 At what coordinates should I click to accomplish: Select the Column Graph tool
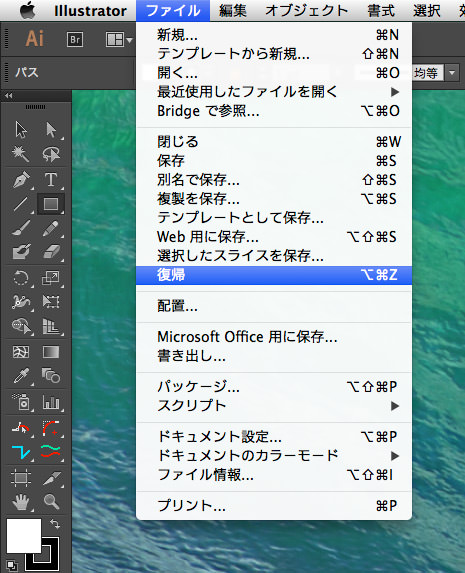51,402
